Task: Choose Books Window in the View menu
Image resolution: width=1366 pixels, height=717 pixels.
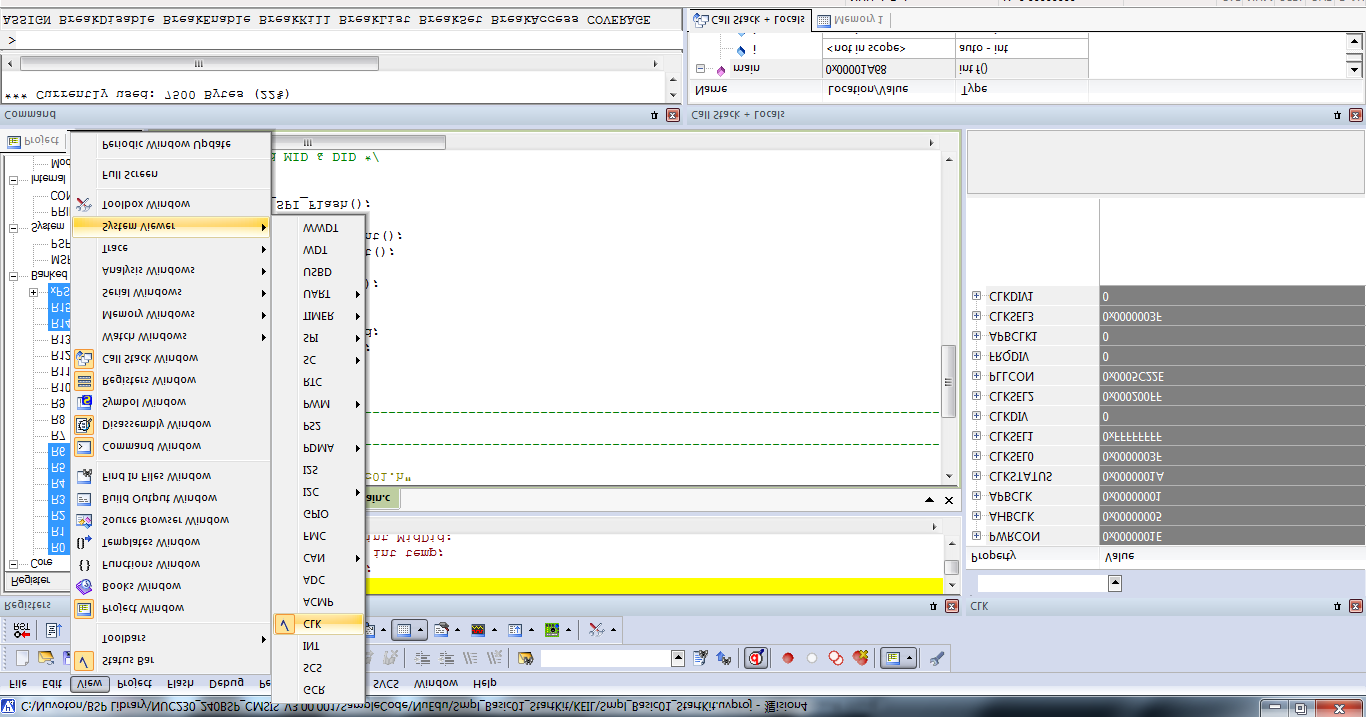Action: [142, 586]
